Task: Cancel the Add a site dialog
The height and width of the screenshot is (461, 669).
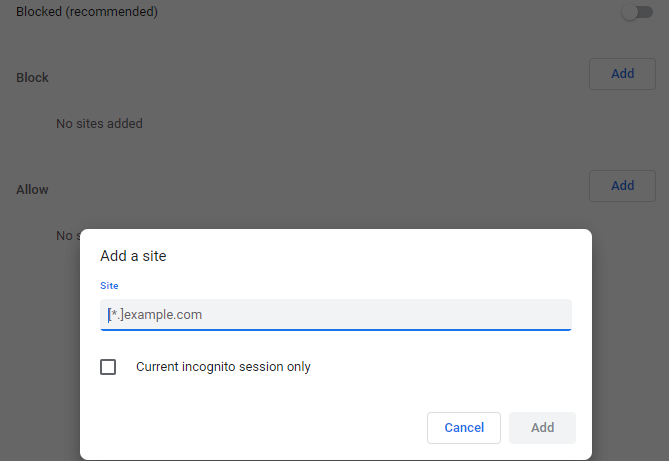Action: pos(464,428)
